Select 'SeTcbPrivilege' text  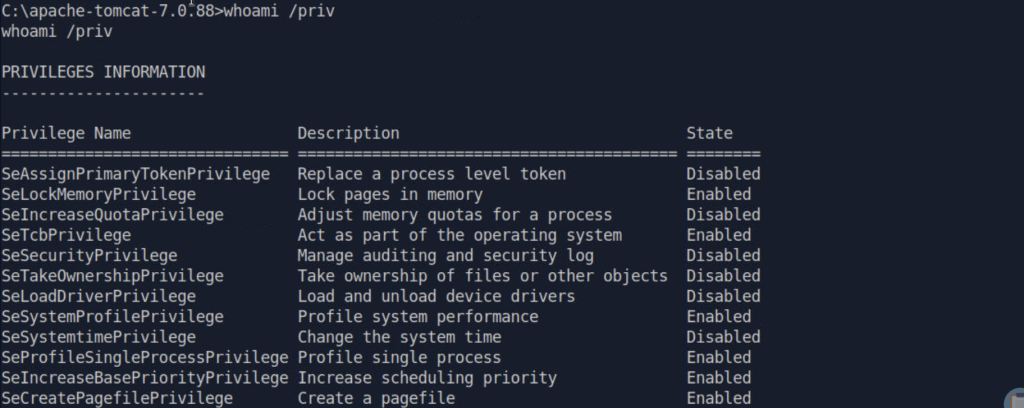pyautogui.click(x=66, y=235)
